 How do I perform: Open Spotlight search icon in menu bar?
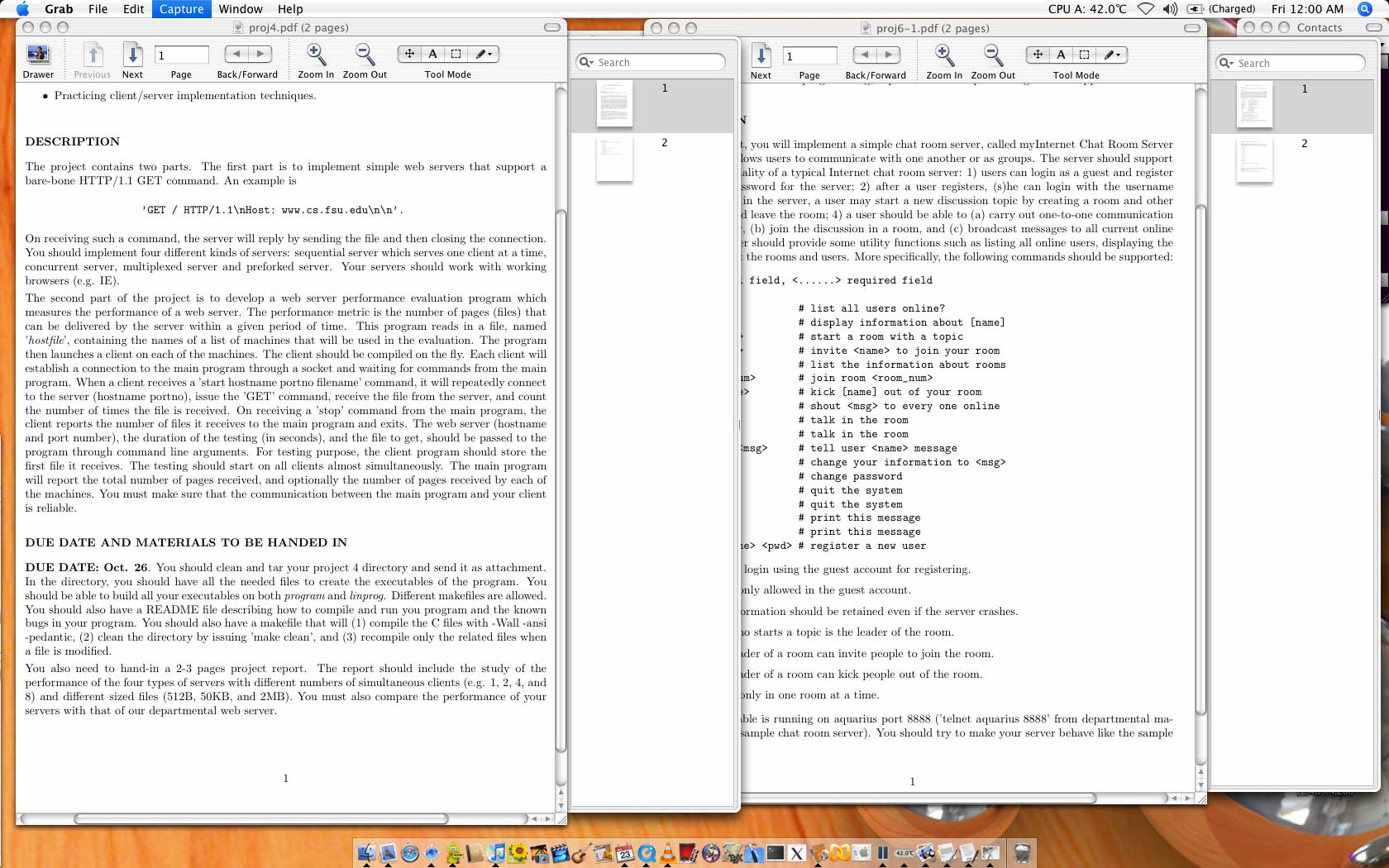click(1365, 9)
